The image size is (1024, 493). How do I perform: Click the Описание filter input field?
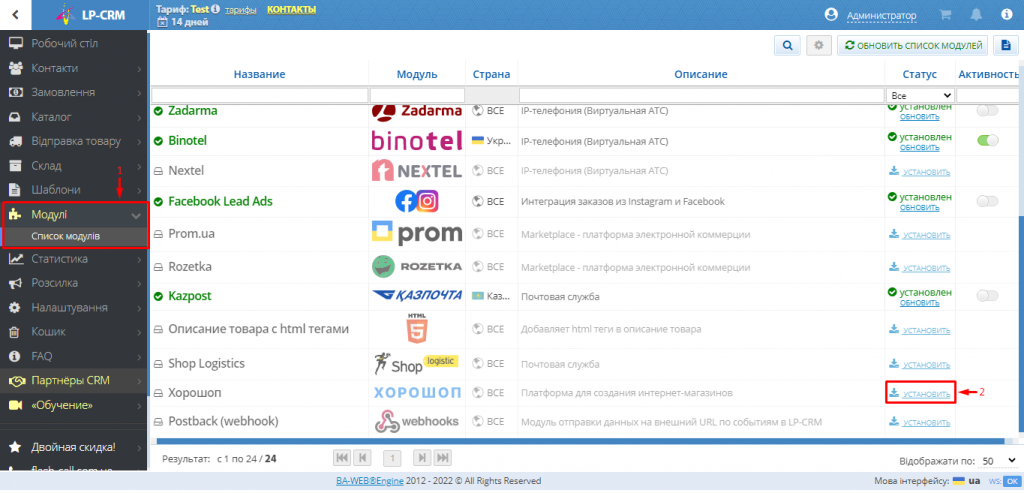click(701, 95)
